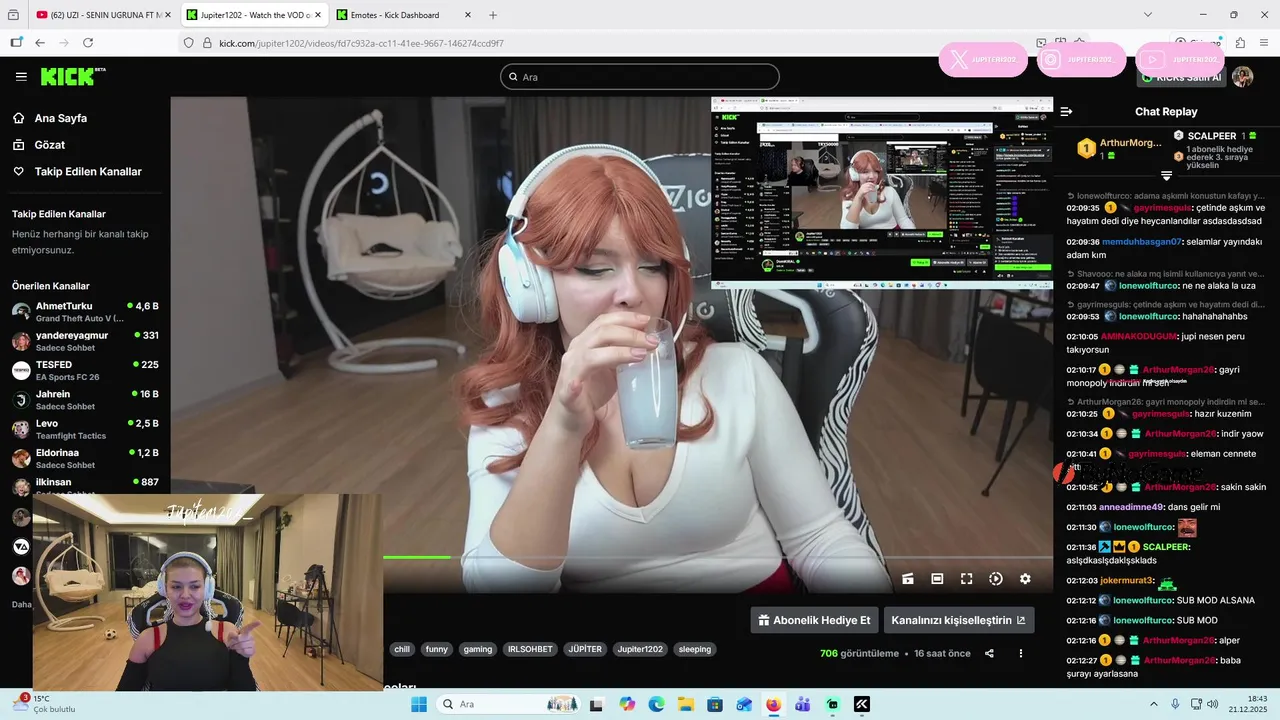Click the browser back arrow
Screen dimensions: 1280x720
pos(40,43)
